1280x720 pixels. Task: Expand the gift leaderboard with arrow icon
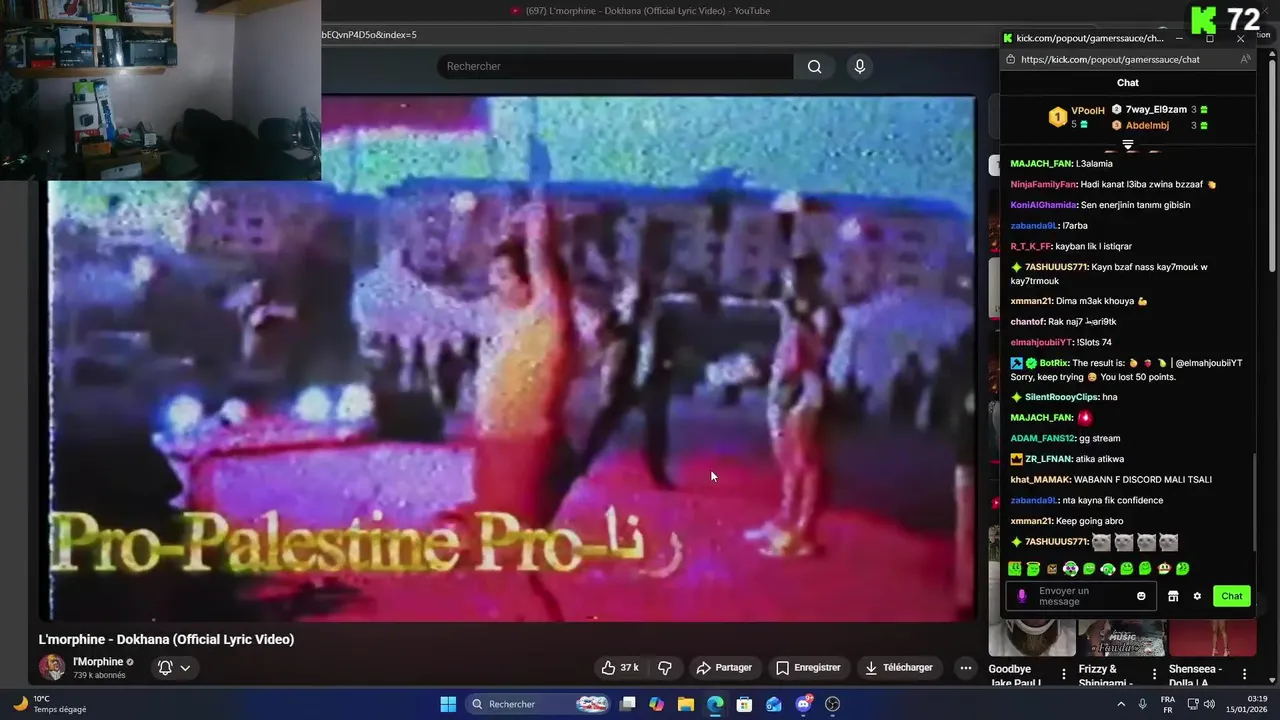[x=1128, y=145]
